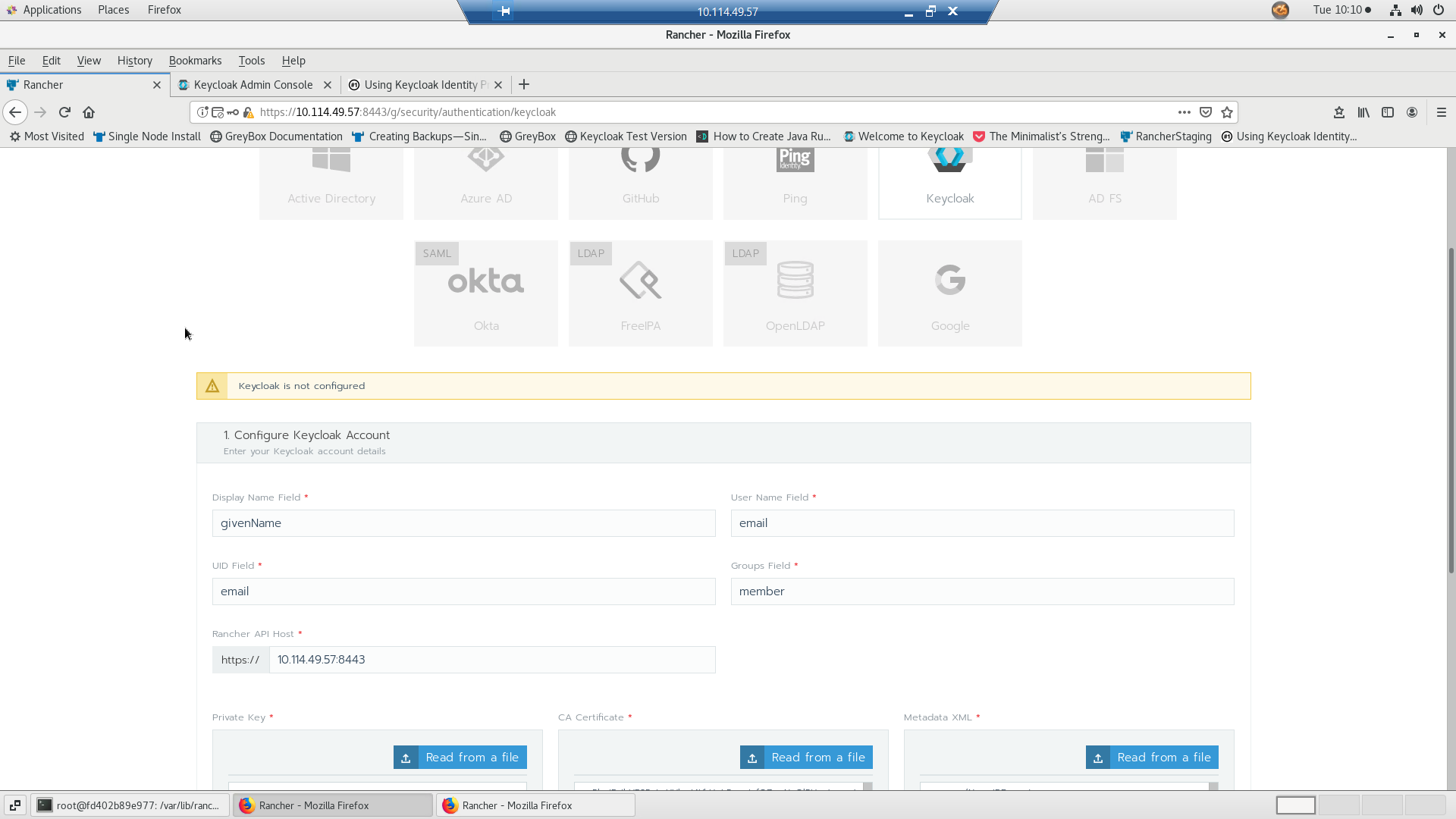The image size is (1456, 819).
Task: Focus the Display Name Field input
Action: click(463, 522)
